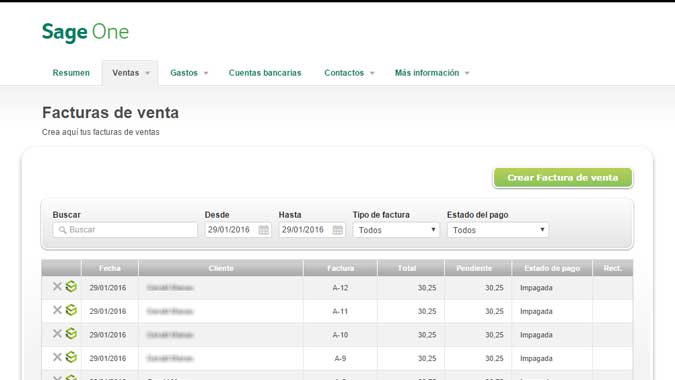Click invoice number A-12
Viewport: 675px width, 380px height.
[x=340, y=288]
